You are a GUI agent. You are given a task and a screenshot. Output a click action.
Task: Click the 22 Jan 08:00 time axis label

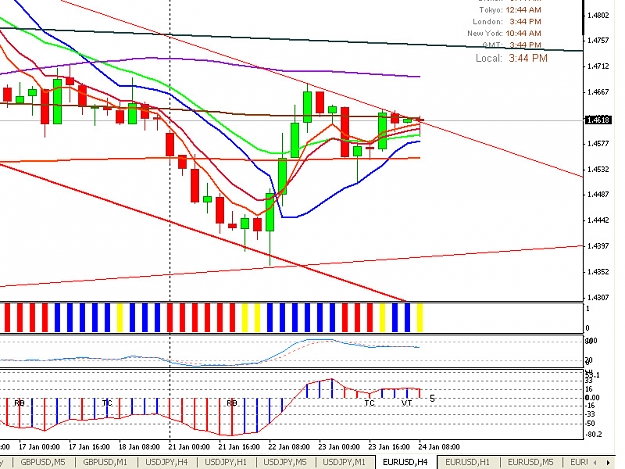[289, 447]
